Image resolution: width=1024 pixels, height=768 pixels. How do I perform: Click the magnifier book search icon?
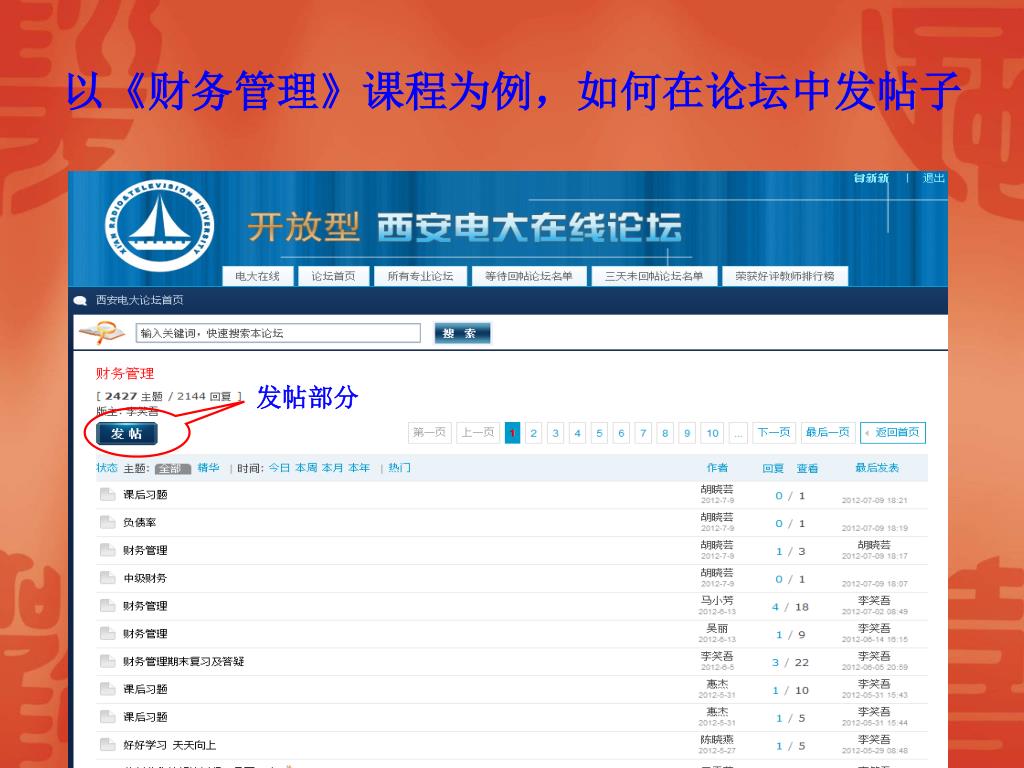click(x=101, y=333)
